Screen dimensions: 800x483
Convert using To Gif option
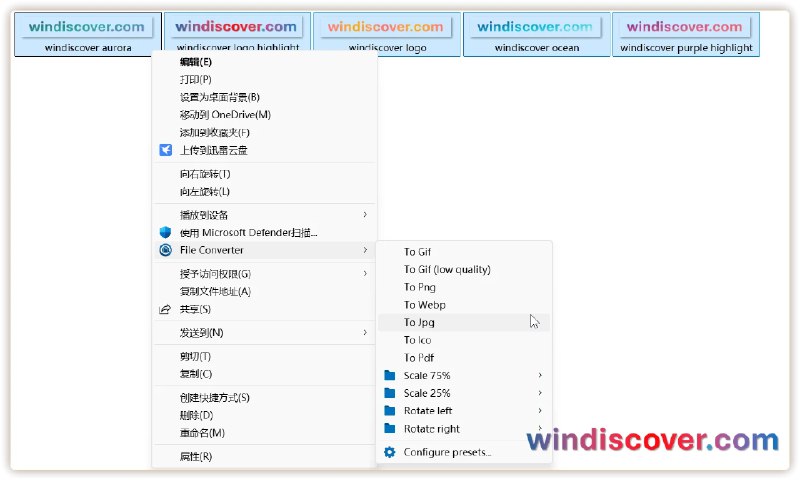click(464, 252)
